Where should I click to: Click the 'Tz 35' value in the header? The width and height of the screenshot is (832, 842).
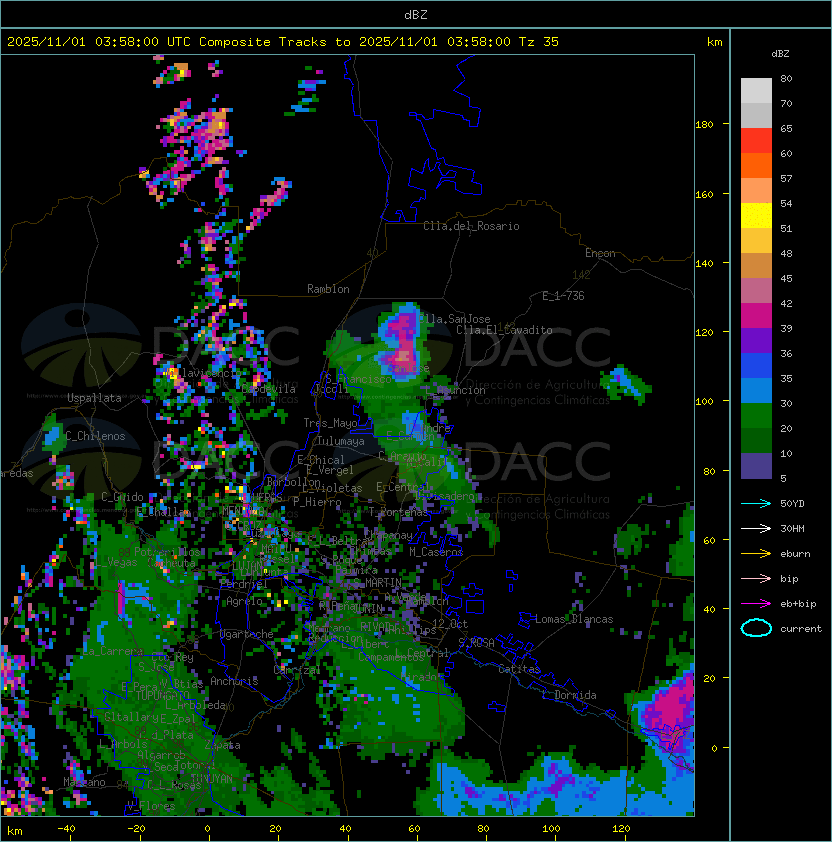click(539, 42)
